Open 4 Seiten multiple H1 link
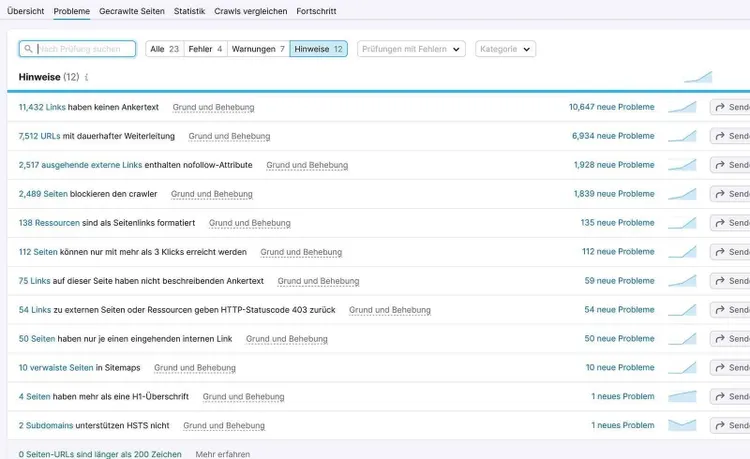The image size is (750, 459). pyautogui.click(x=34, y=396)
